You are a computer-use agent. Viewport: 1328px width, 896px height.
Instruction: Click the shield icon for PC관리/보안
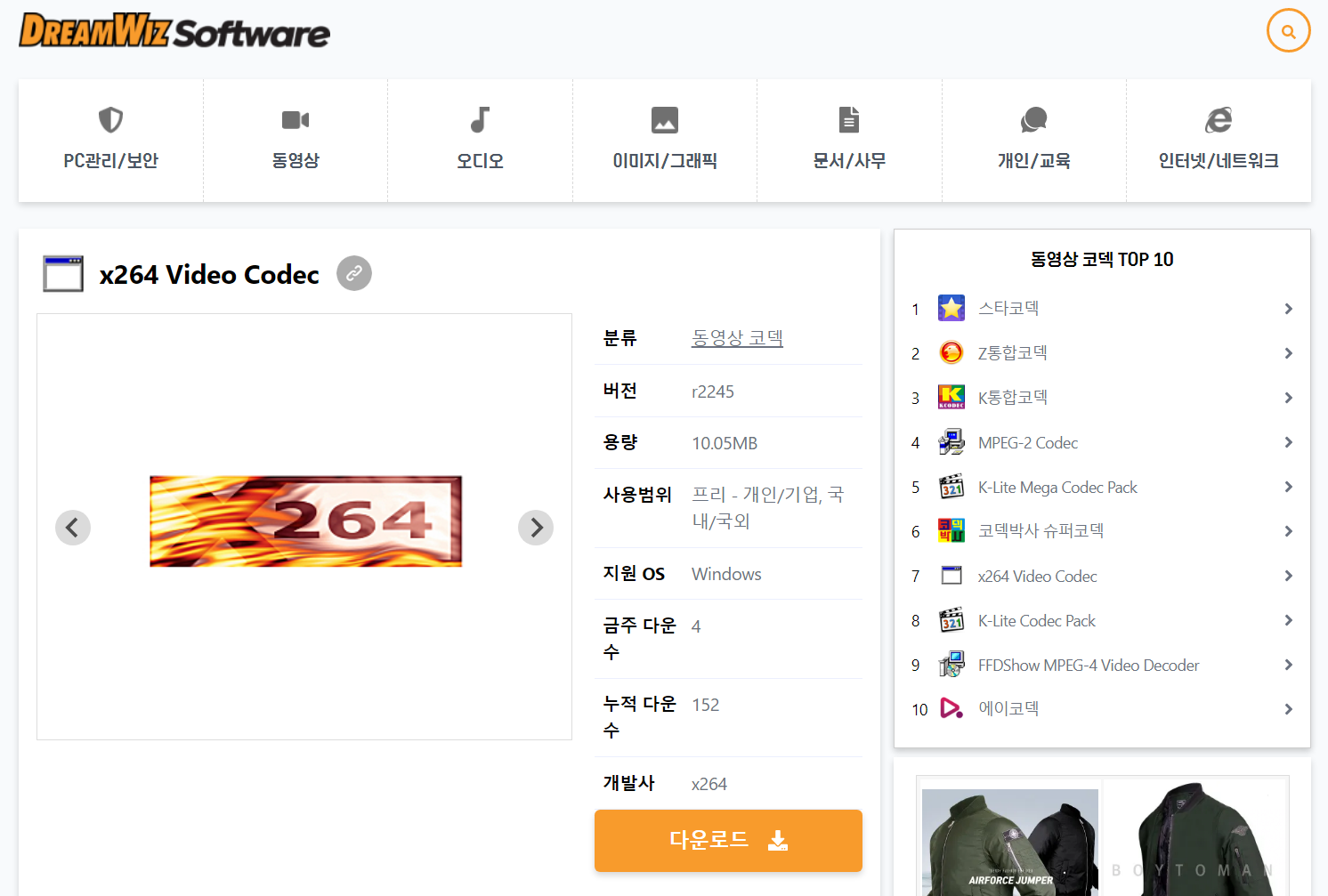click(x=110, y=119)
